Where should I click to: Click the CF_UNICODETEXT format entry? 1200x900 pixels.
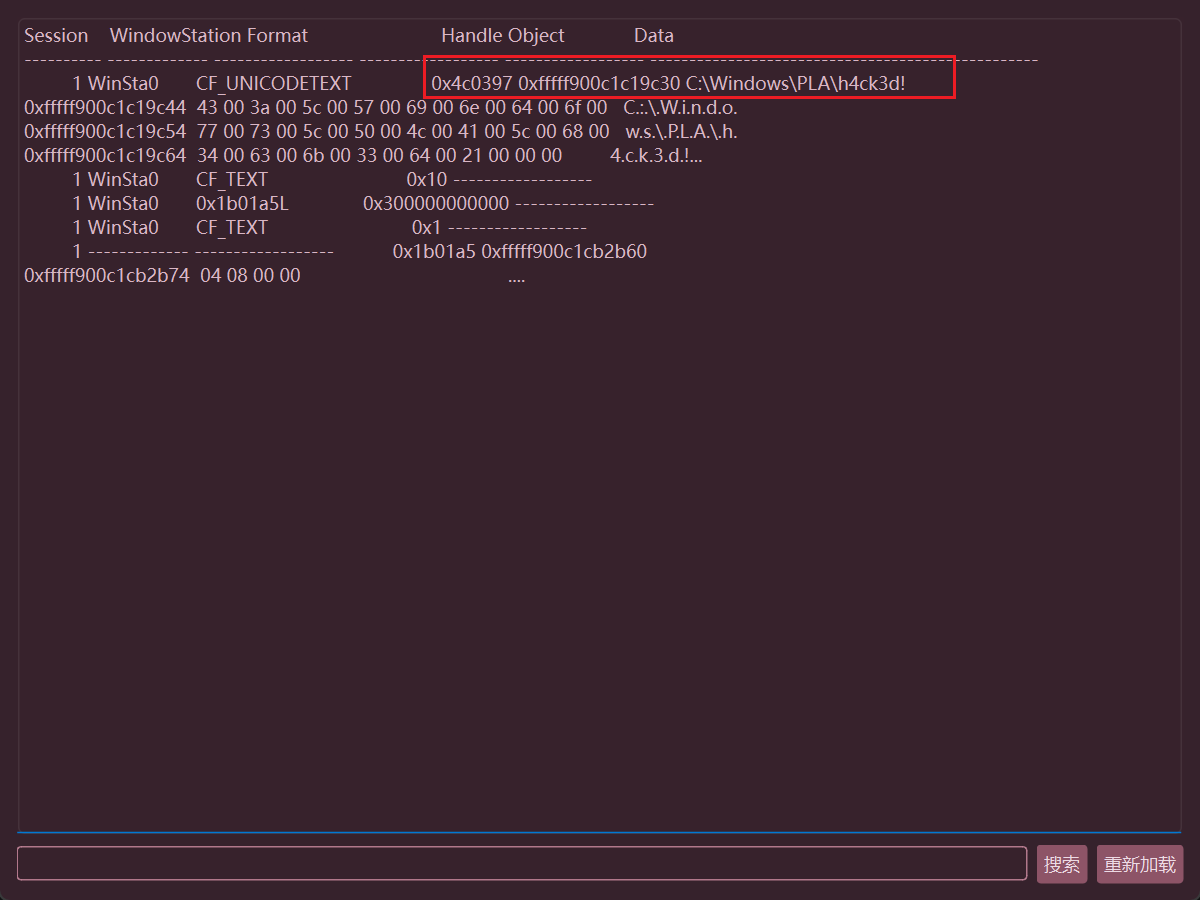pyautogui.click(x=274, y=84)
